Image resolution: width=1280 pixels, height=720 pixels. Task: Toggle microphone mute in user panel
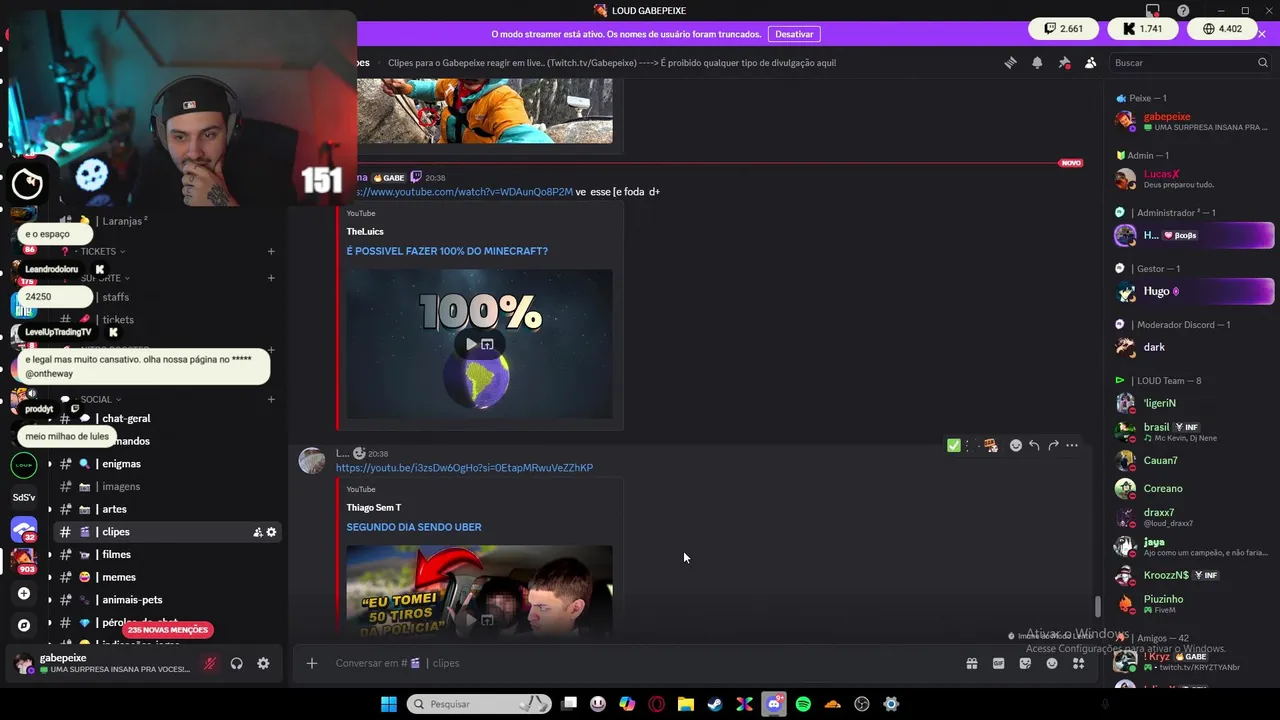(x=210, y=663)
